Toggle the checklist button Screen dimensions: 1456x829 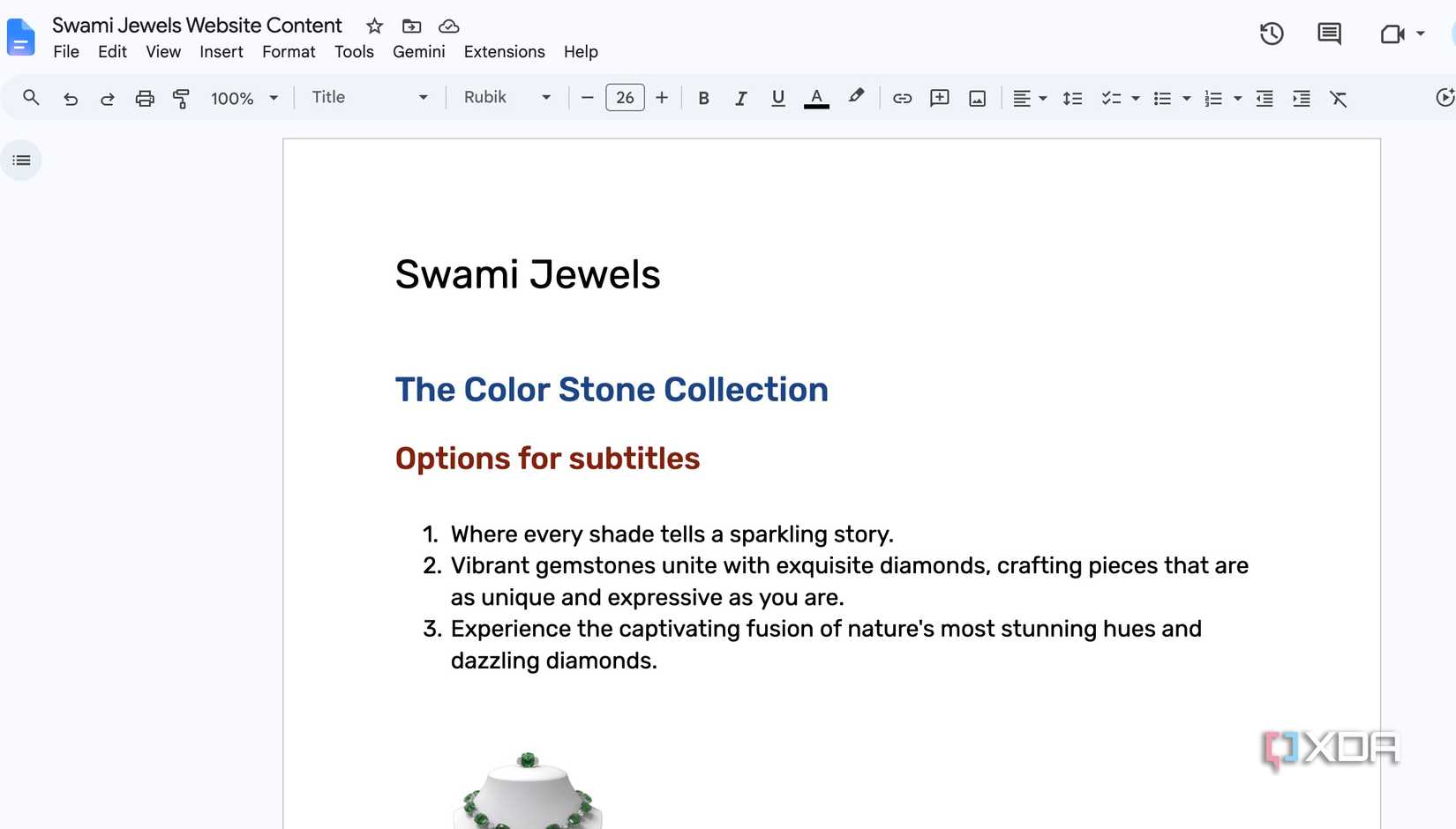point(1111,99)
